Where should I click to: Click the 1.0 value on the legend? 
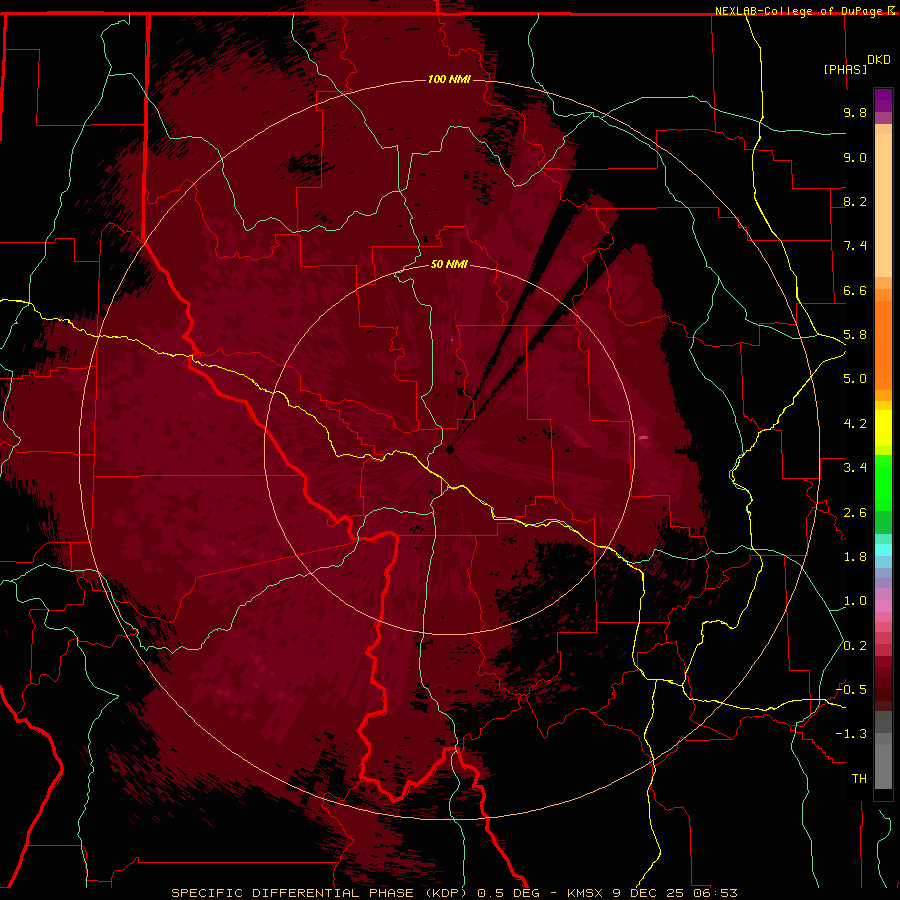[x=855, y=601]
